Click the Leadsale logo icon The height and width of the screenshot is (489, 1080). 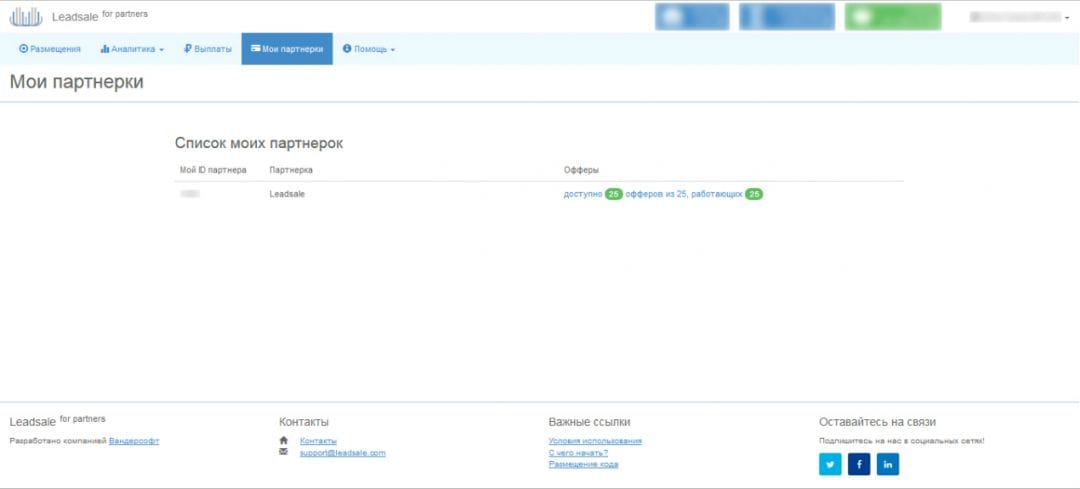click(x=25, y=17)
